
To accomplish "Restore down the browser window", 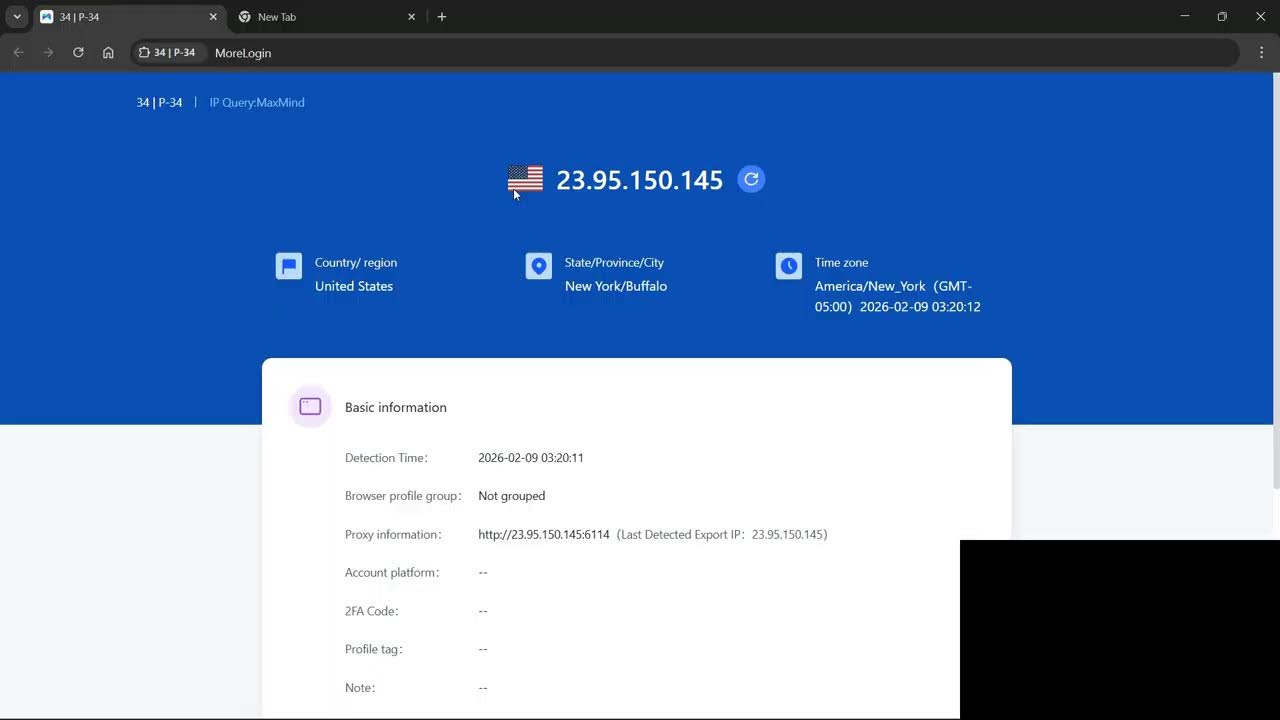I will pyautogui.click(x=1222, y=16).
